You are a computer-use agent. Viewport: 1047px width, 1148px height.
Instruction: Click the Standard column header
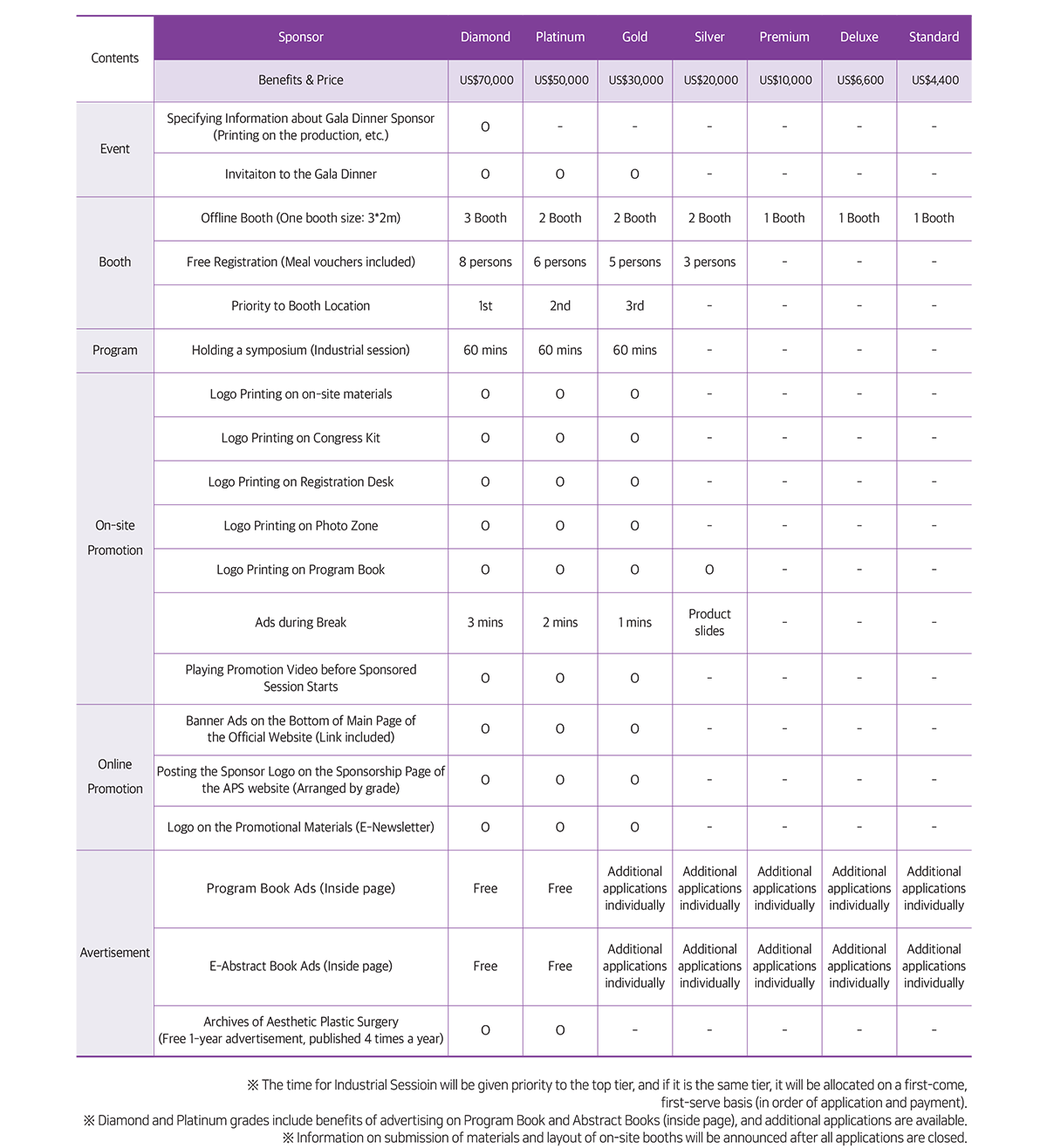(934, 37)
